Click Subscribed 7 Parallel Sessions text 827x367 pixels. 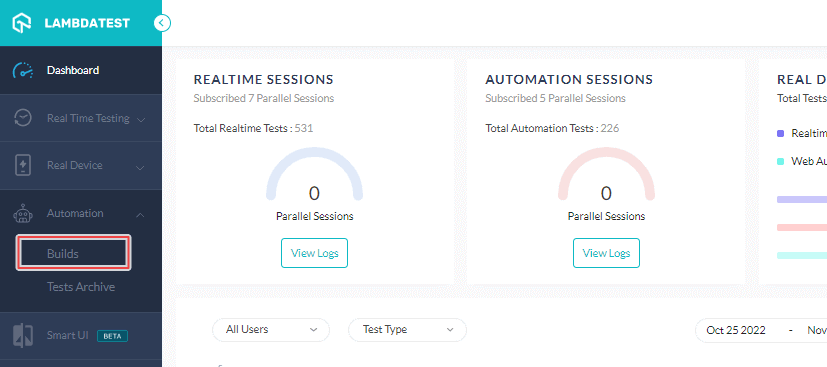[x=264, y=99]
